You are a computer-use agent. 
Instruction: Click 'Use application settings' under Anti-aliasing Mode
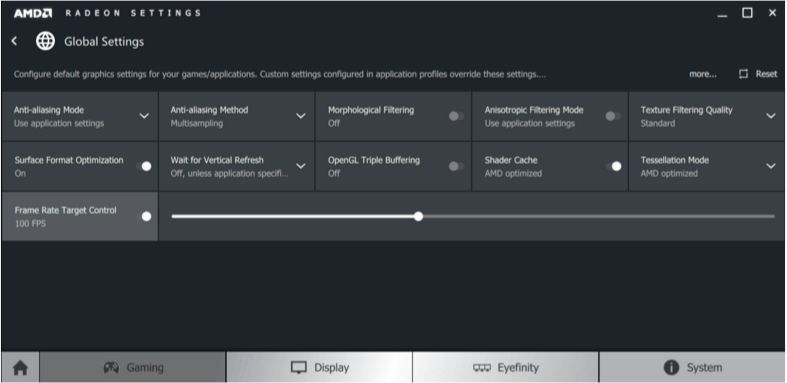[59, 123]
